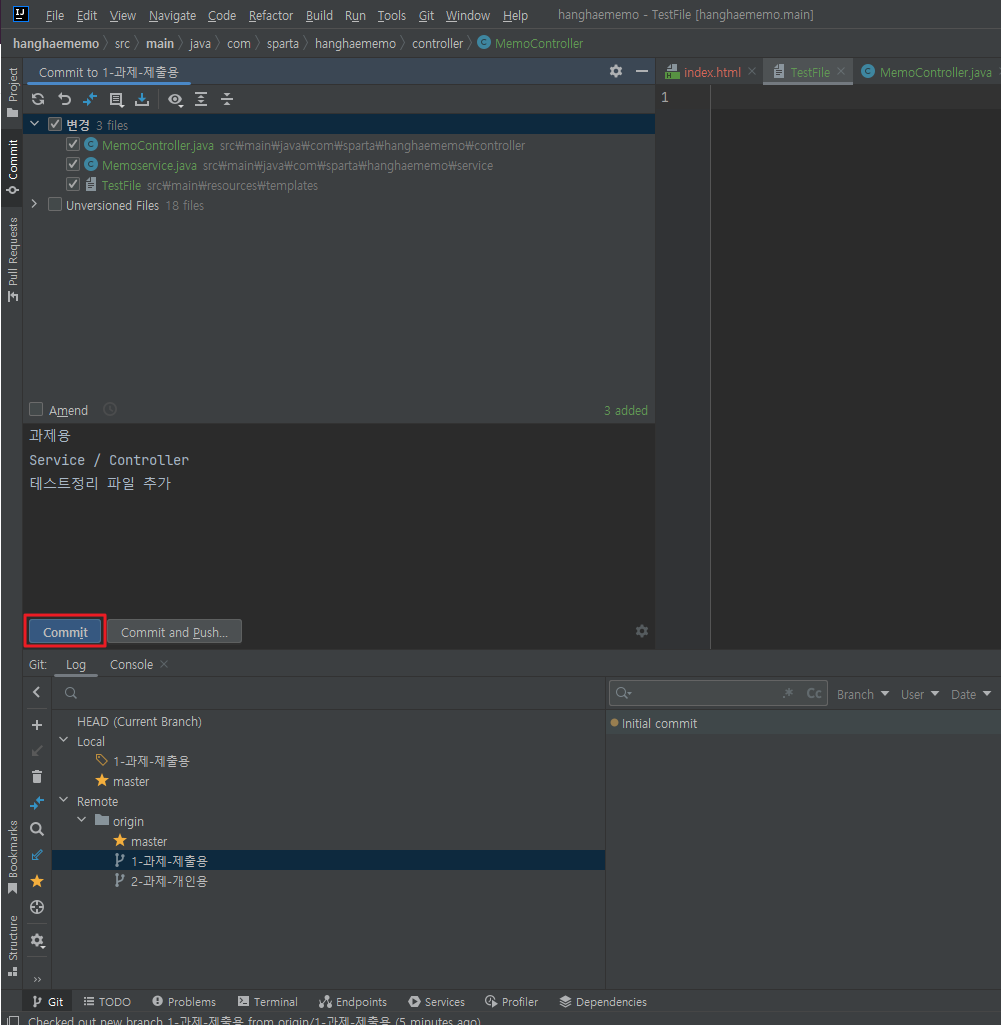Open the Dependencies tool window
The width and height of the screenshot is (1001, 1025).
pos(603,1002)
